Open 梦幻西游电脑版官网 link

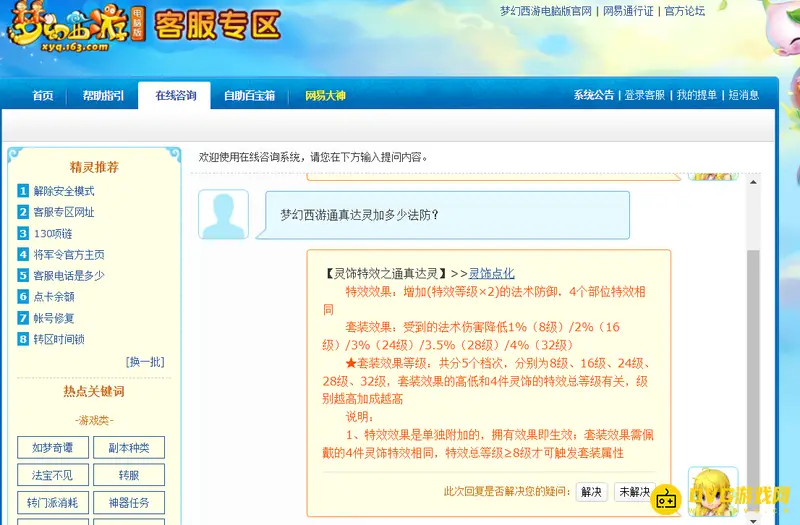(x=545, y=11)
